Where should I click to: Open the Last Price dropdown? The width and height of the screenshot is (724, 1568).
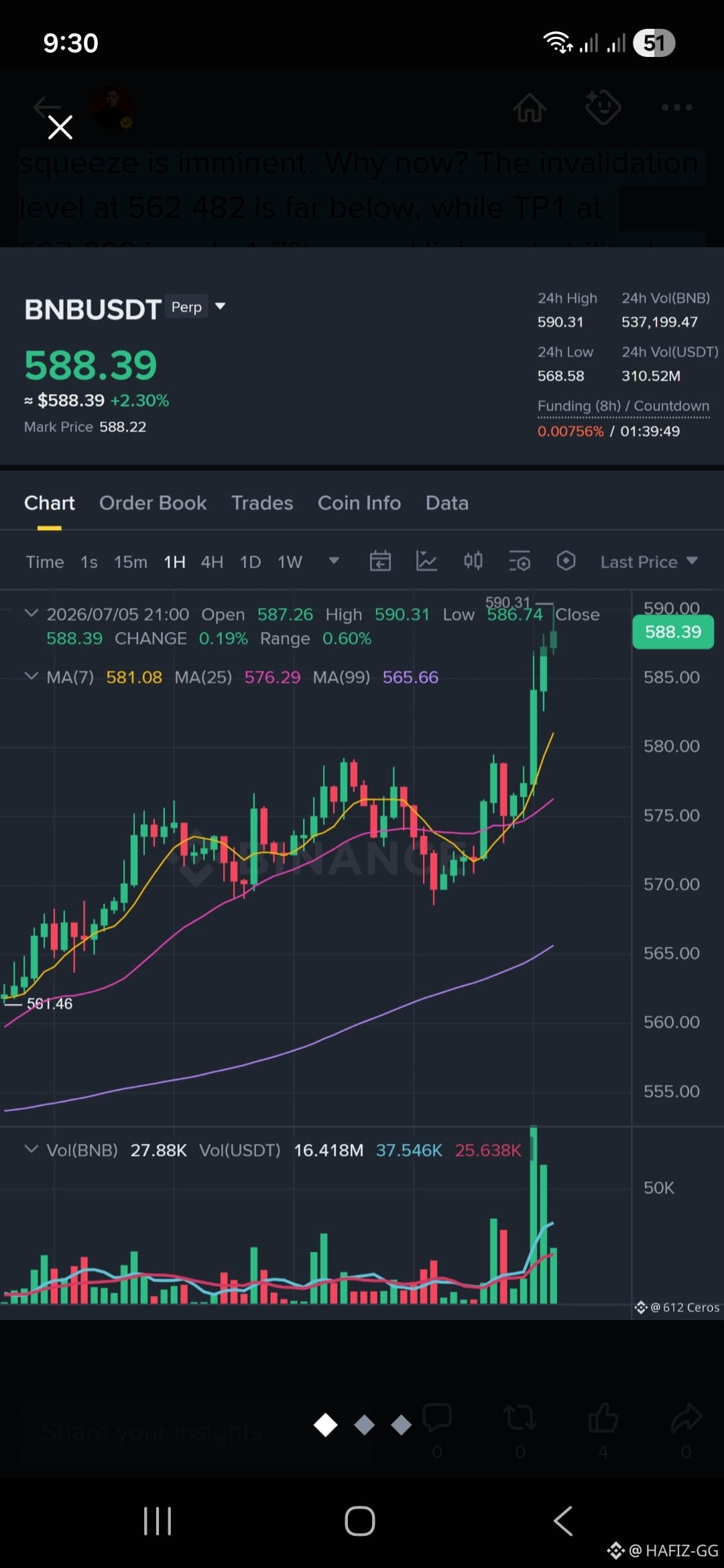click(649, 562)
